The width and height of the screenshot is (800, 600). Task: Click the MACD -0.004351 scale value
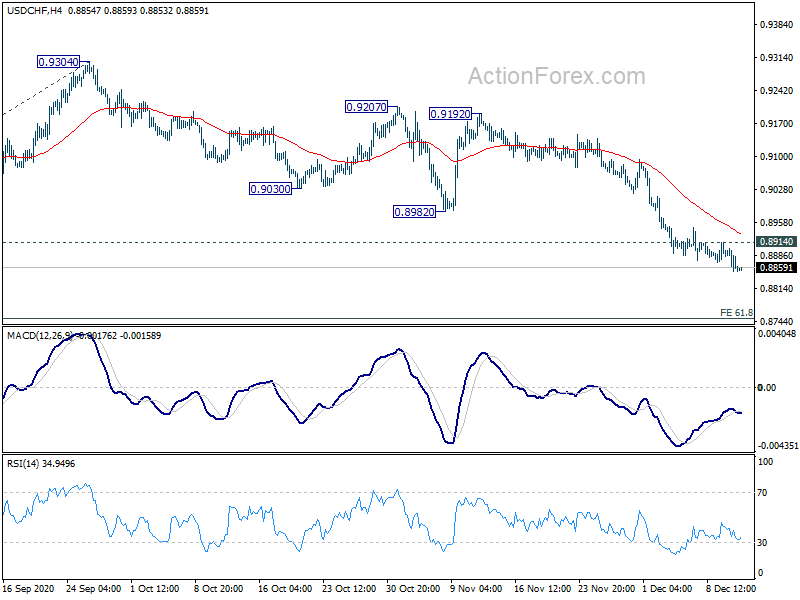[778, 446]
